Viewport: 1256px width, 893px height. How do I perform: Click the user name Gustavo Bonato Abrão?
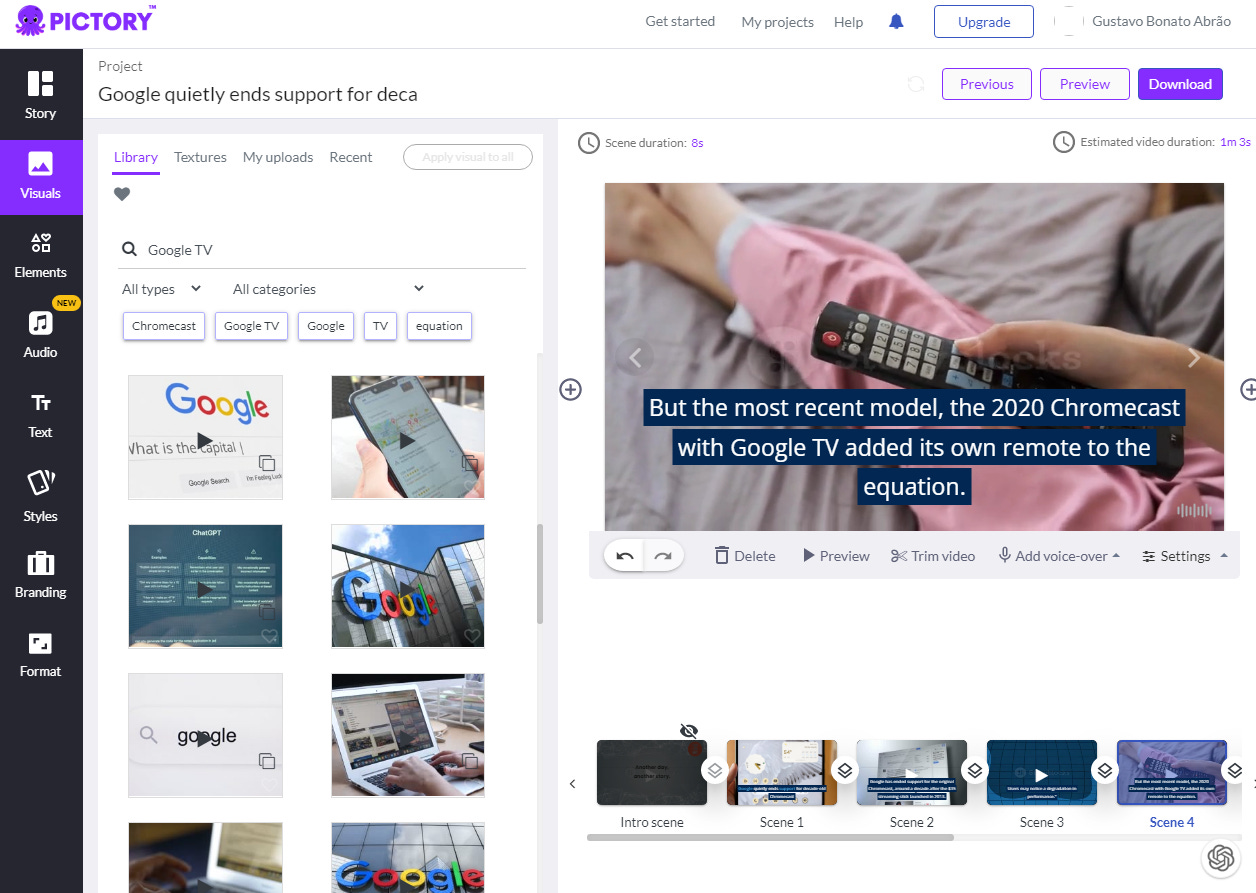(1161, 21)
